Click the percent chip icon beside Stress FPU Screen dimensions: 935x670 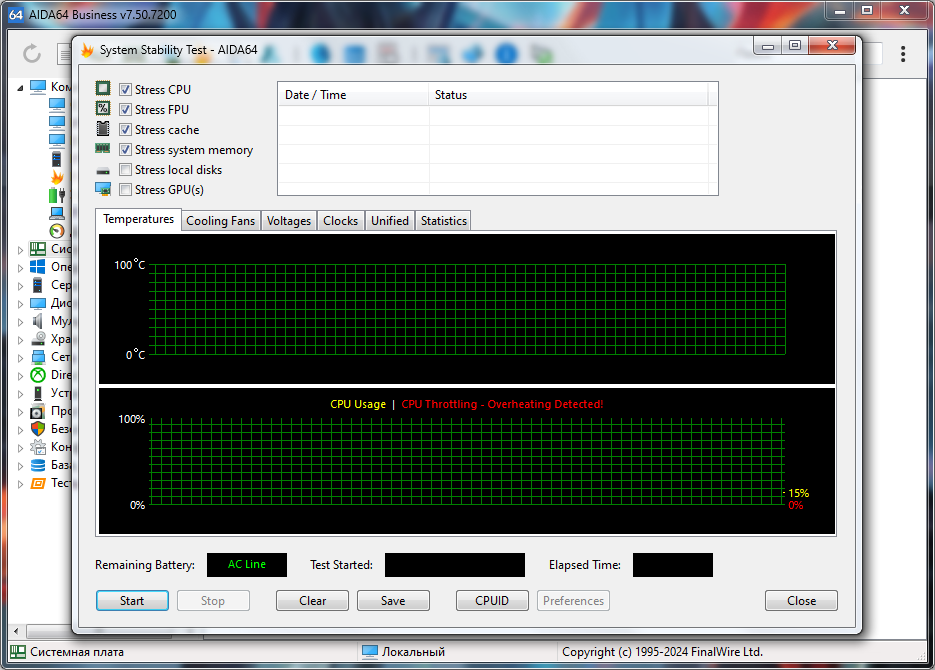103,108
